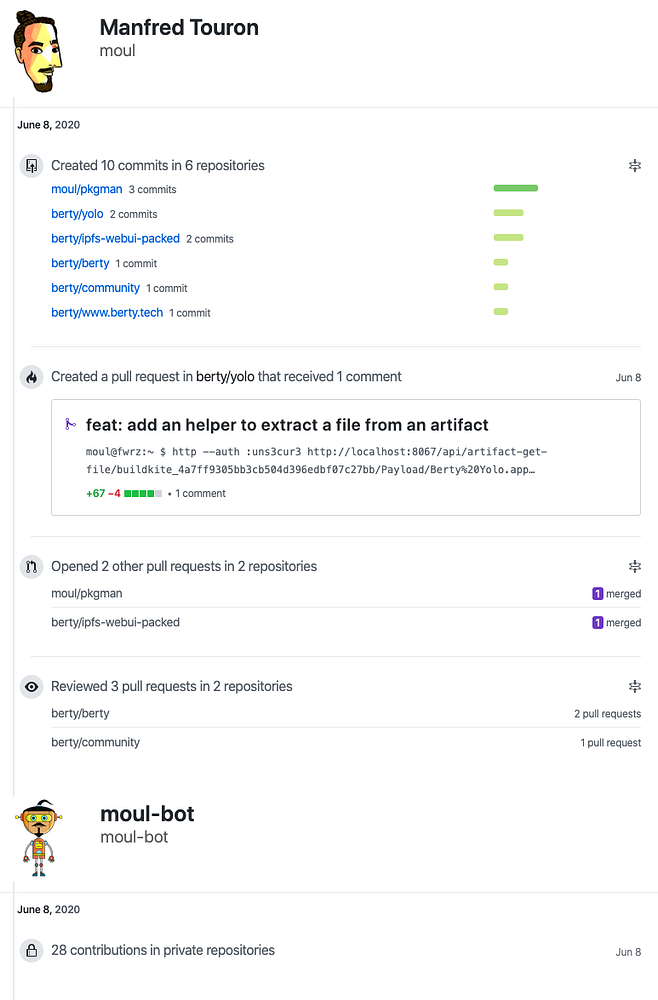Click the lock icon for private contributions
The width and height of the screenshot is (658, 1000).
click(32, 950)
